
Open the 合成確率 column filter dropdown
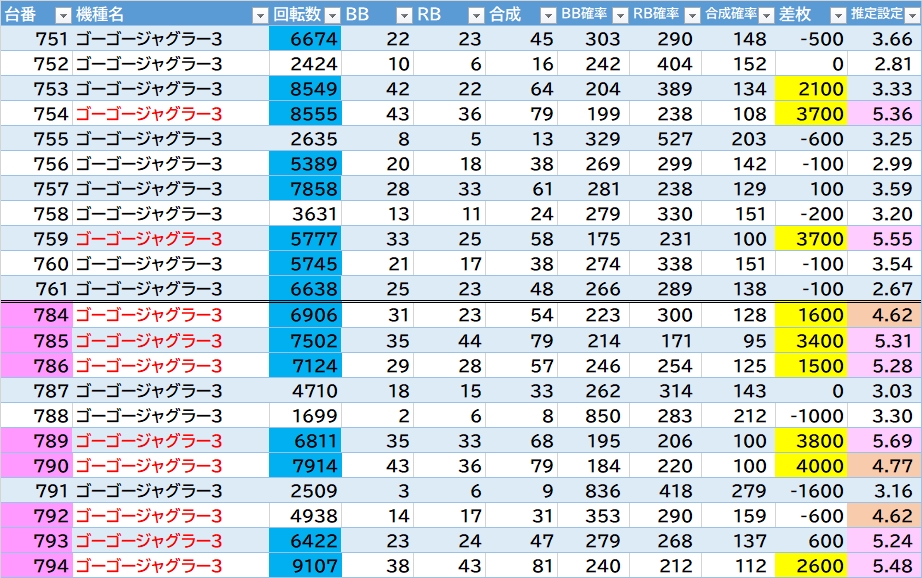click(766, 15)
